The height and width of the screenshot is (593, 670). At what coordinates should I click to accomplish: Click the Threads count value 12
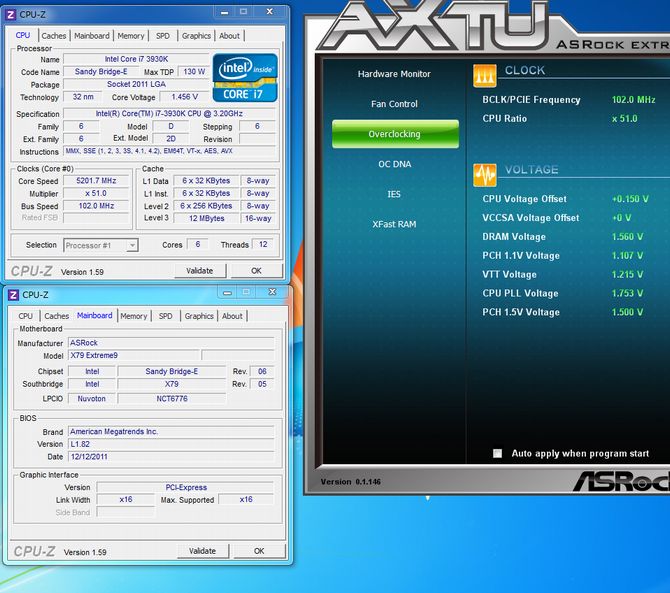[x=263, y=244]
